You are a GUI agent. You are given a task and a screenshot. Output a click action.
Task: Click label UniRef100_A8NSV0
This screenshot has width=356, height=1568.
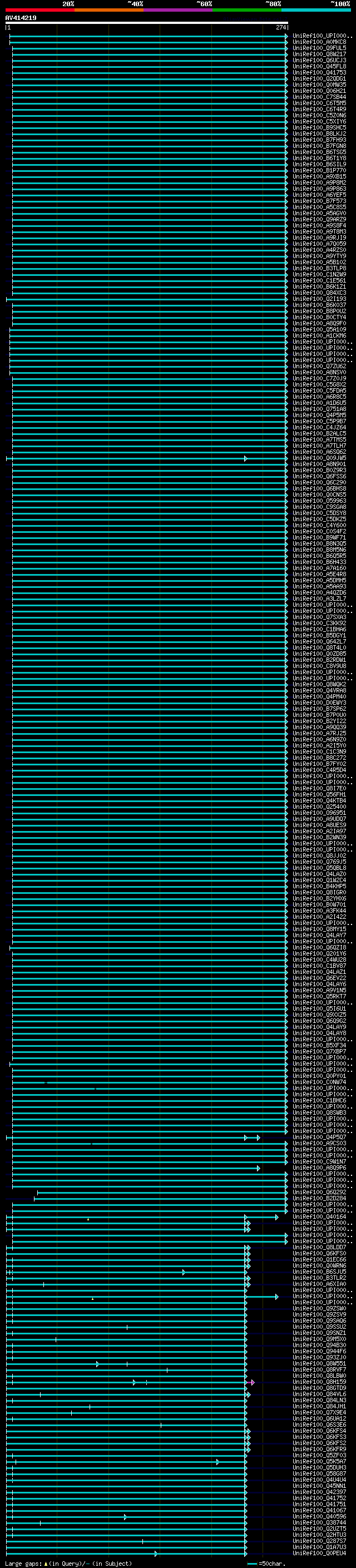tap(319, 372)
